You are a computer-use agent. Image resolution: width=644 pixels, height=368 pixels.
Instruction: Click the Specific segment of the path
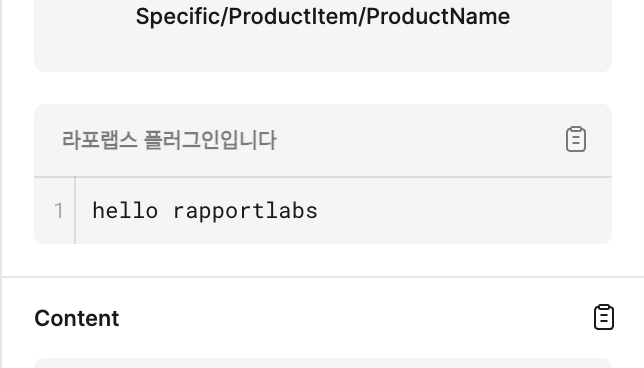(x=178, y=17)
